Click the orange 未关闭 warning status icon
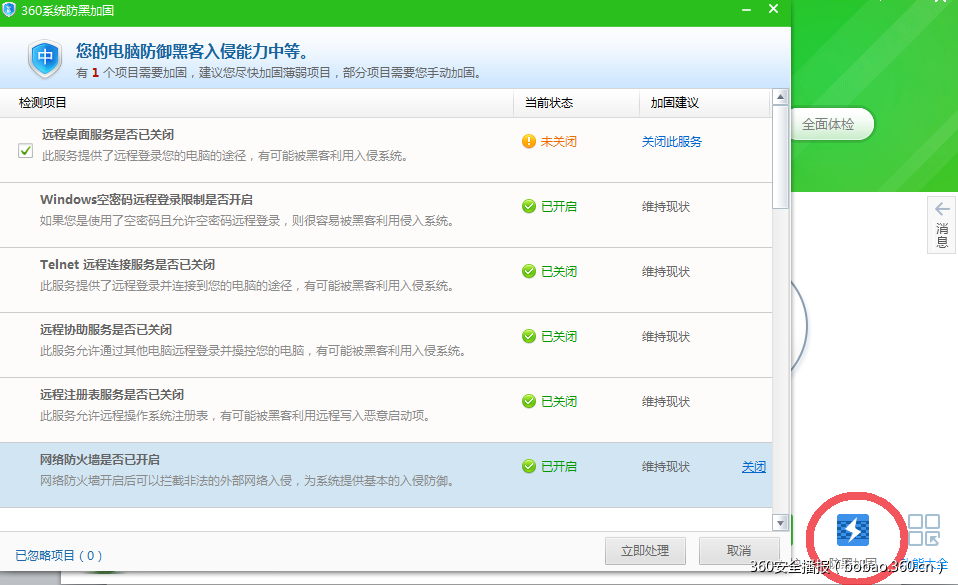 pos(529,141)
